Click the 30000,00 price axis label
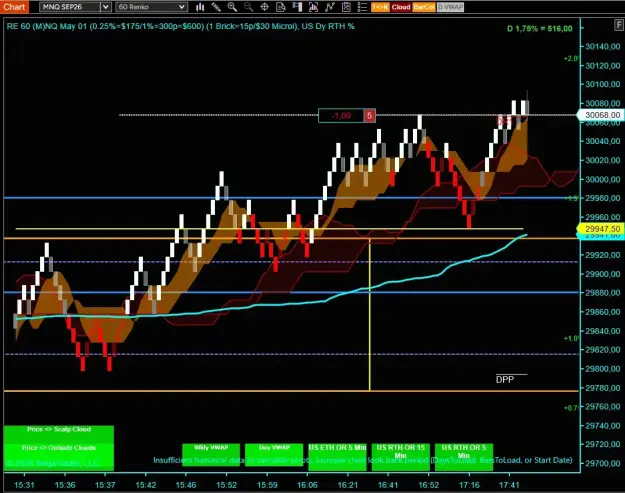Viewport: 625px width, 493px height. pyautogui.click(x=603, y=179)
